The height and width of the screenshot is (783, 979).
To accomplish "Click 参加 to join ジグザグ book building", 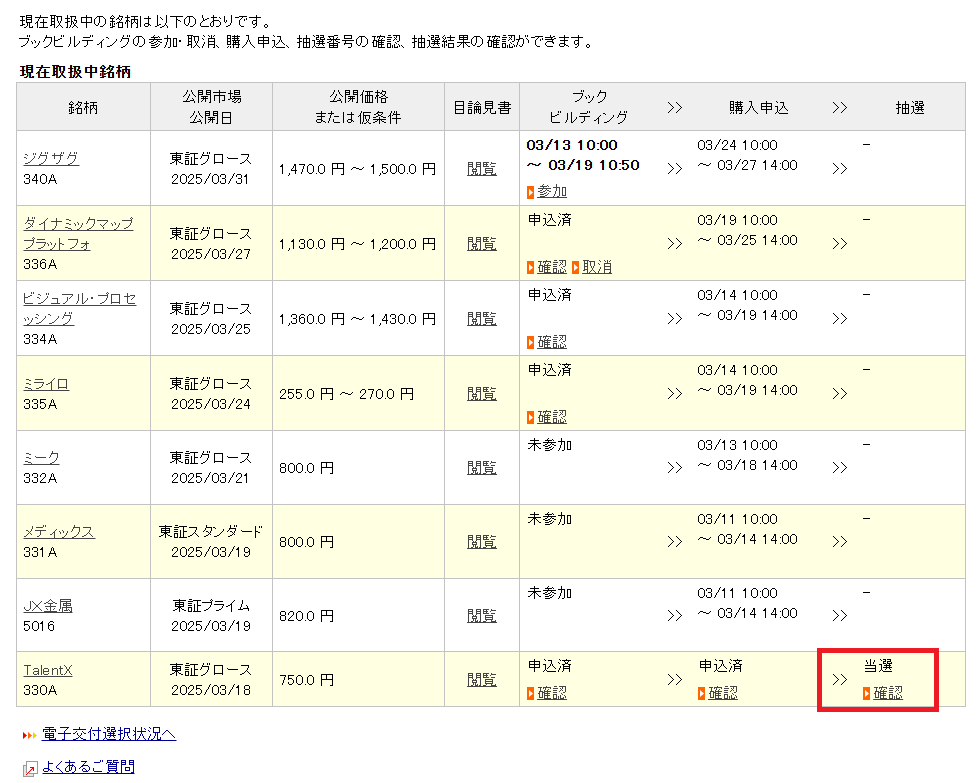I will point(551,191).
